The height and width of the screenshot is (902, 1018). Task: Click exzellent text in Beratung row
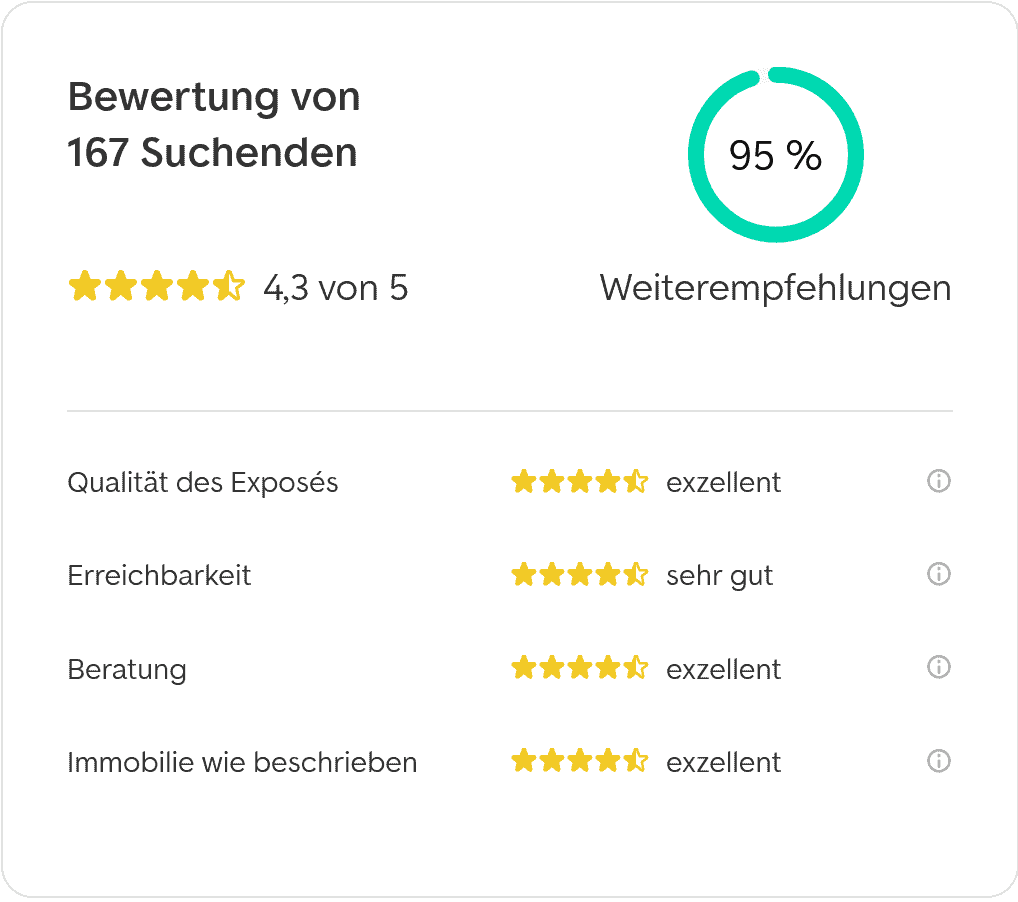(x=723, y=669)
